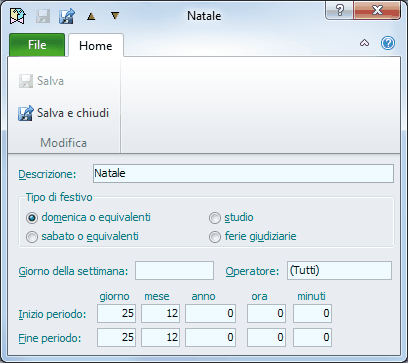Image resolution: width=408 pixels, height=363 pixels.
Task: Click Fine periodo giorno field
Action: [x=116, y=337]
